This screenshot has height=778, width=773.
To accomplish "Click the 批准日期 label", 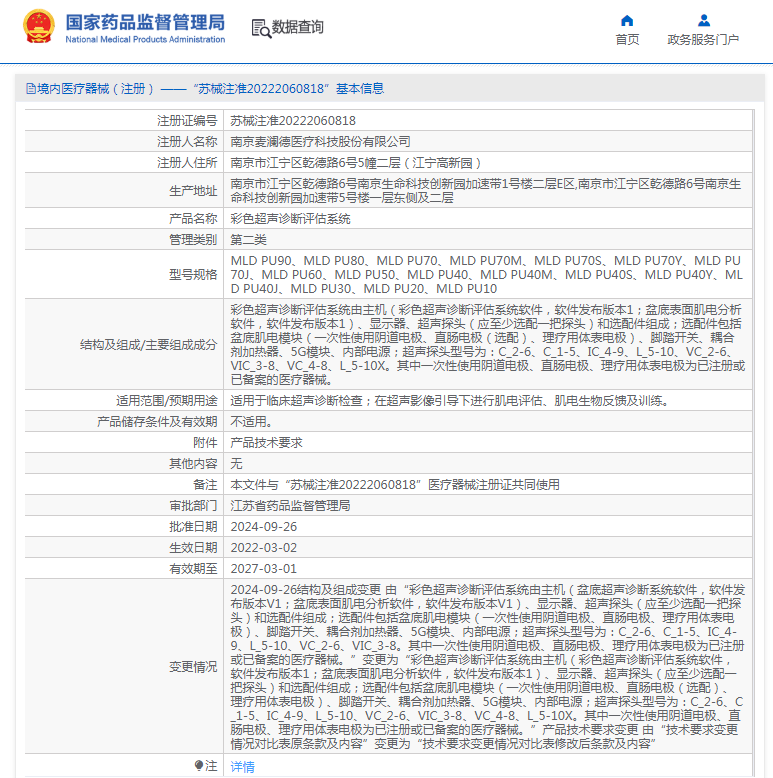I will click(193, 526).
